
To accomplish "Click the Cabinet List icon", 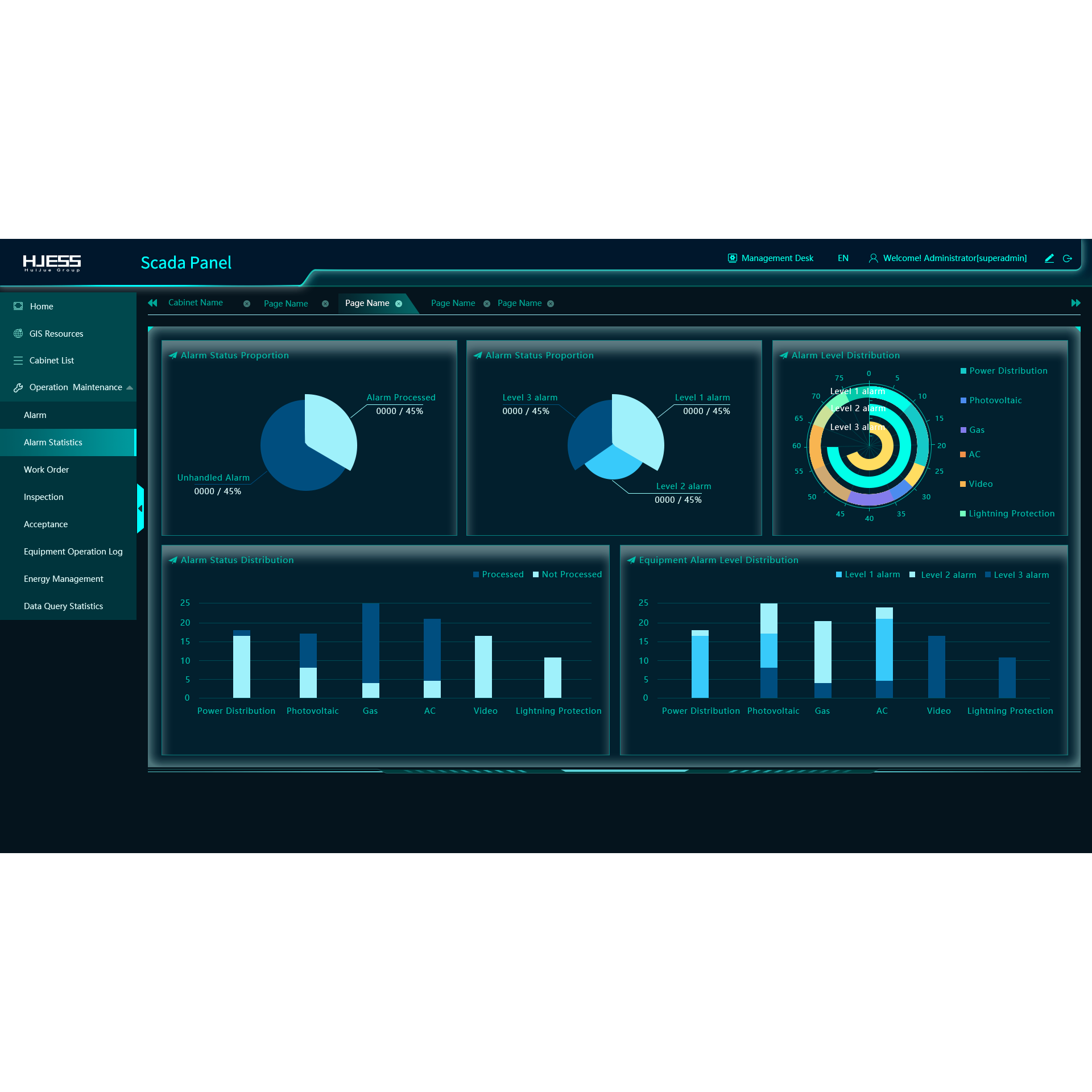I will [18, 361].
